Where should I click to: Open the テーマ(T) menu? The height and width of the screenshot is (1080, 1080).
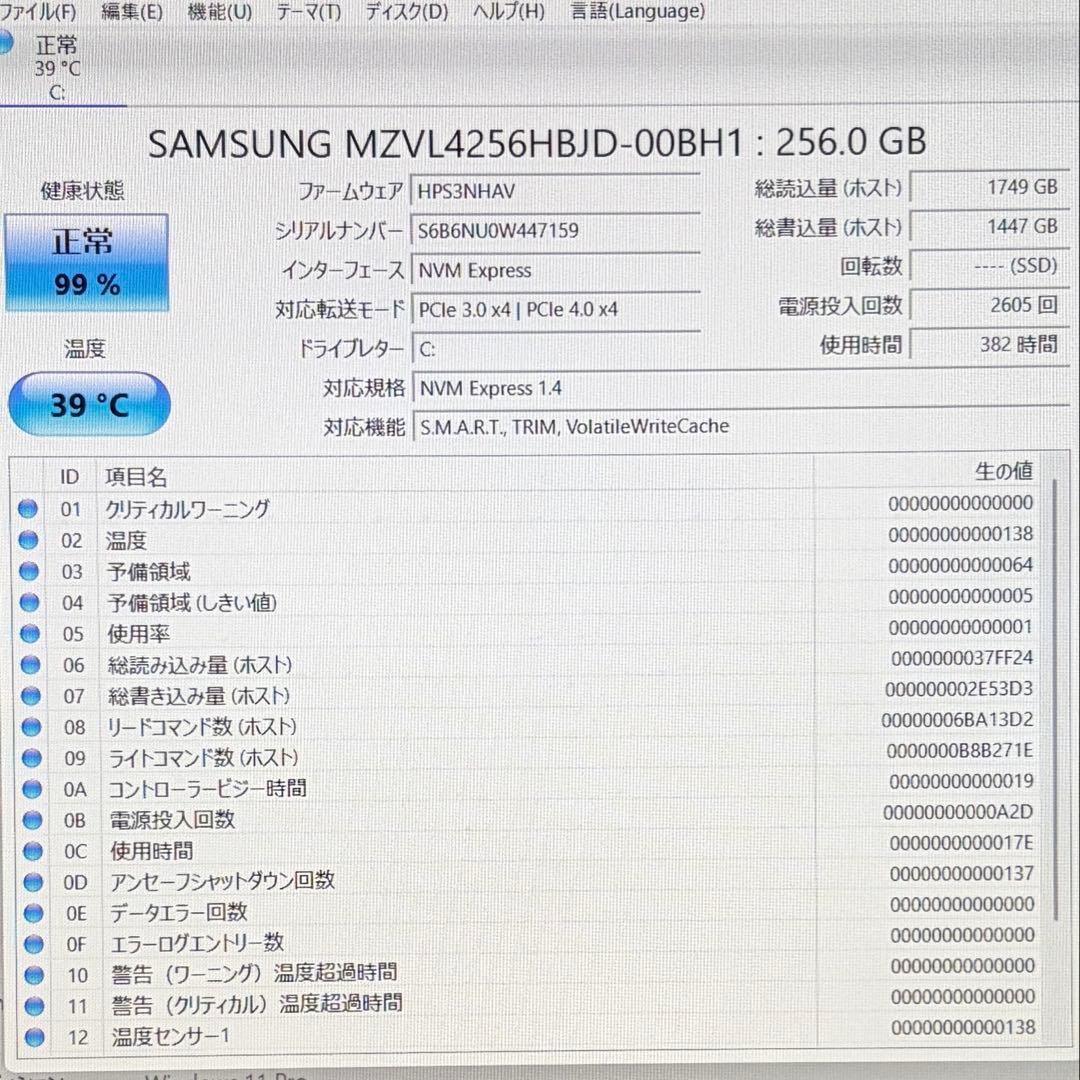309,12
